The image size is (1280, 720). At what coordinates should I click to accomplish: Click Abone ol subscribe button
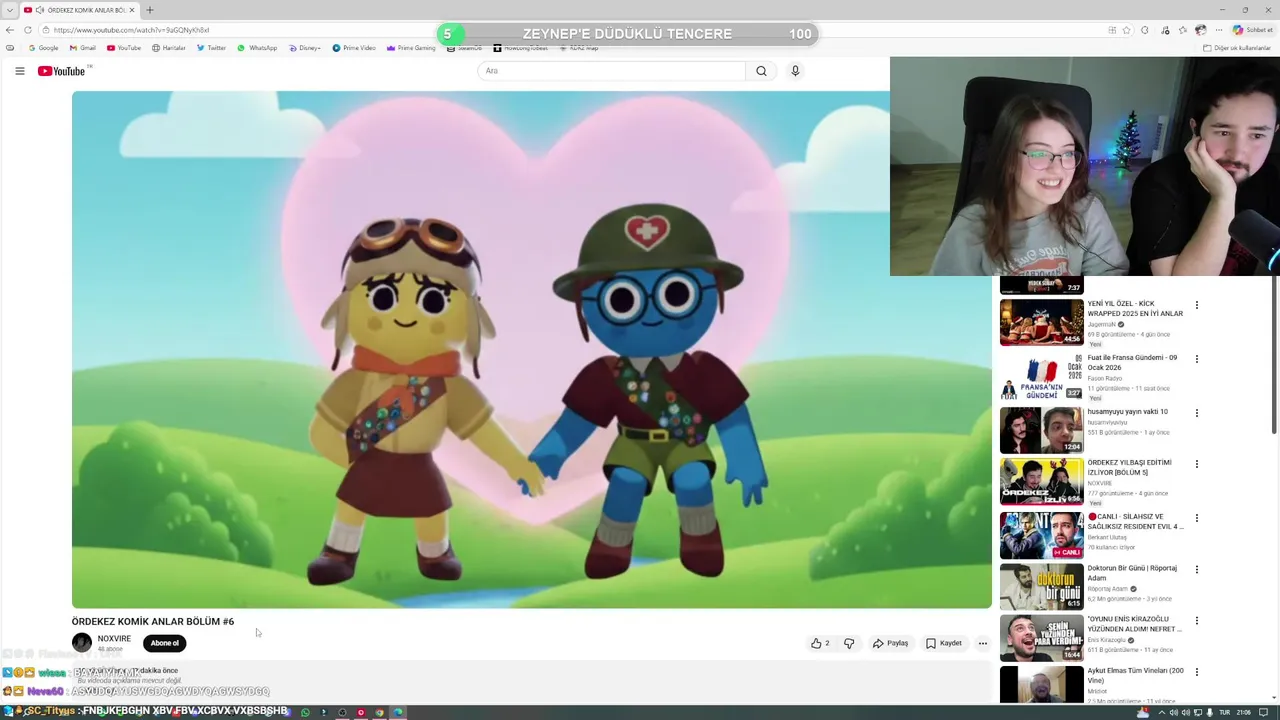[x=165, y=643]
